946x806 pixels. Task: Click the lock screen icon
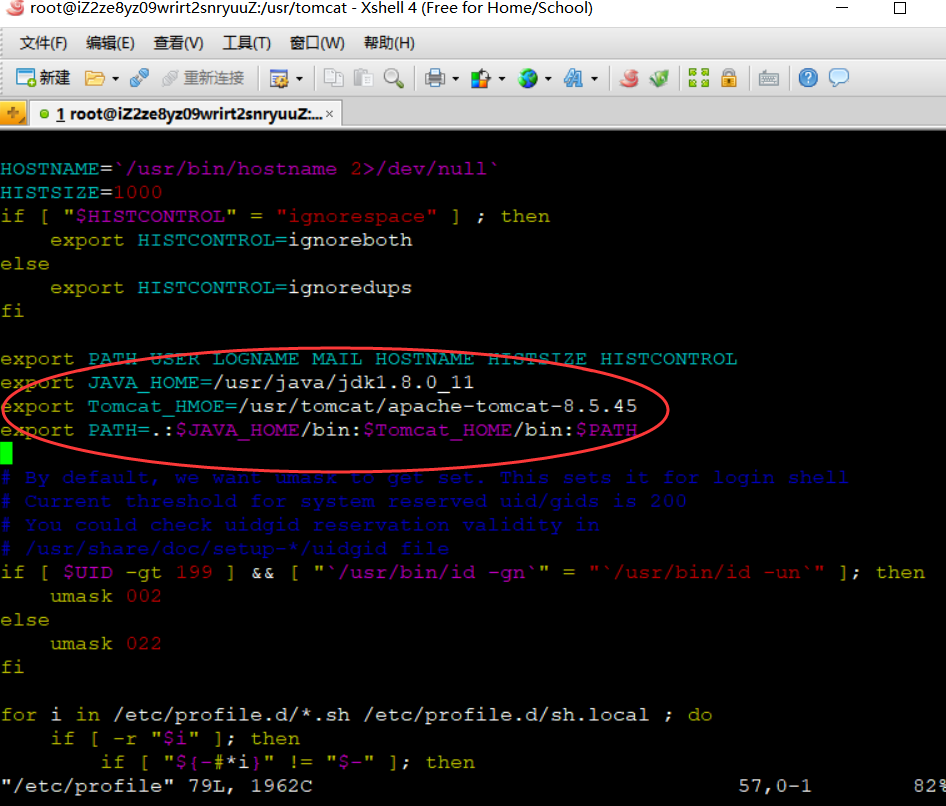729,78
